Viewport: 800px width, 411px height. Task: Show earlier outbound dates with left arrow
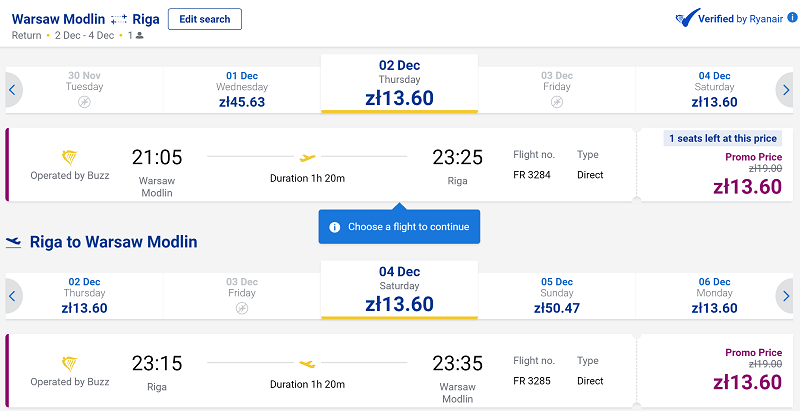[x=13, y=90]
